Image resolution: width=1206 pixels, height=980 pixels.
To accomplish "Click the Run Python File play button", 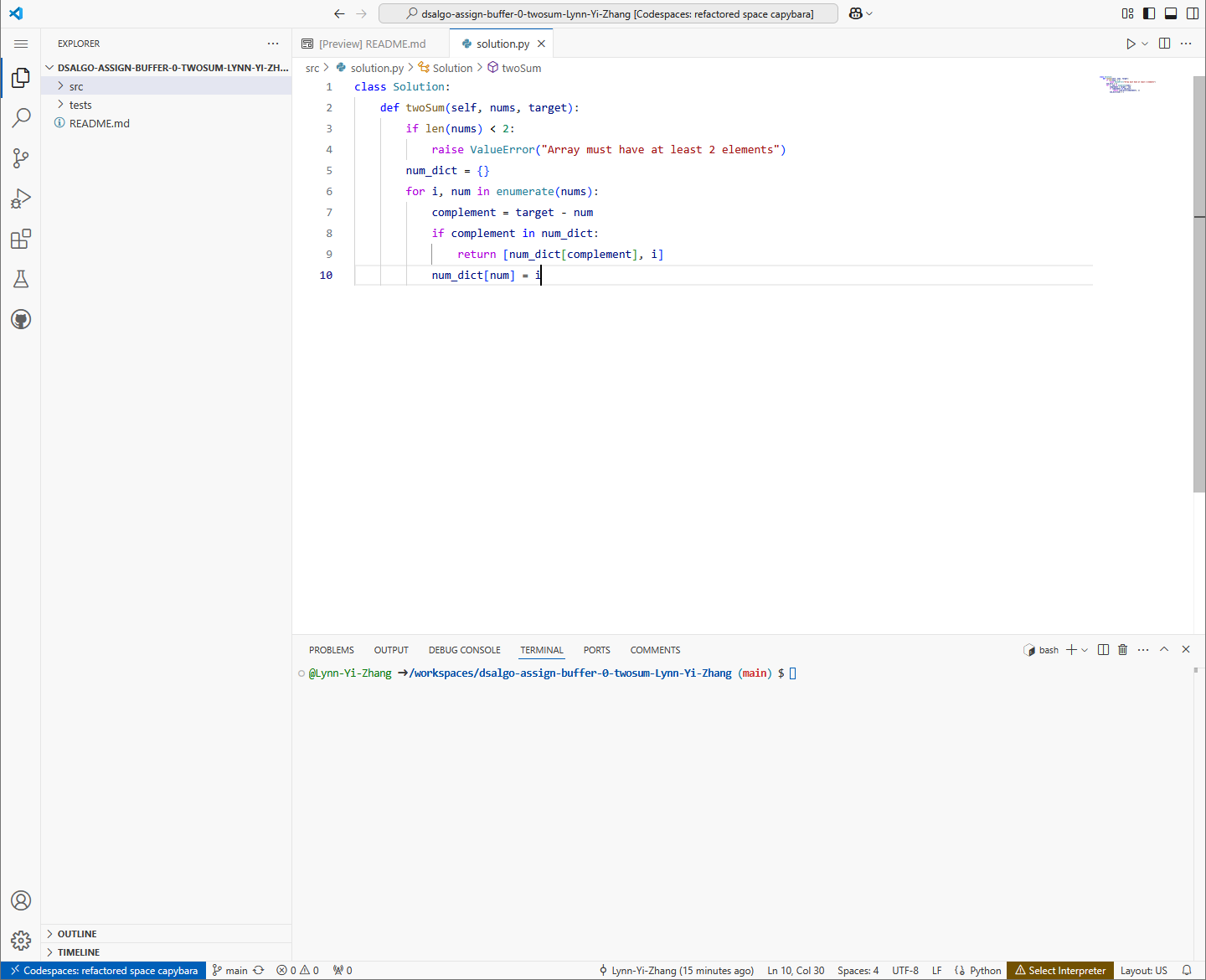I will [1131, 44].
